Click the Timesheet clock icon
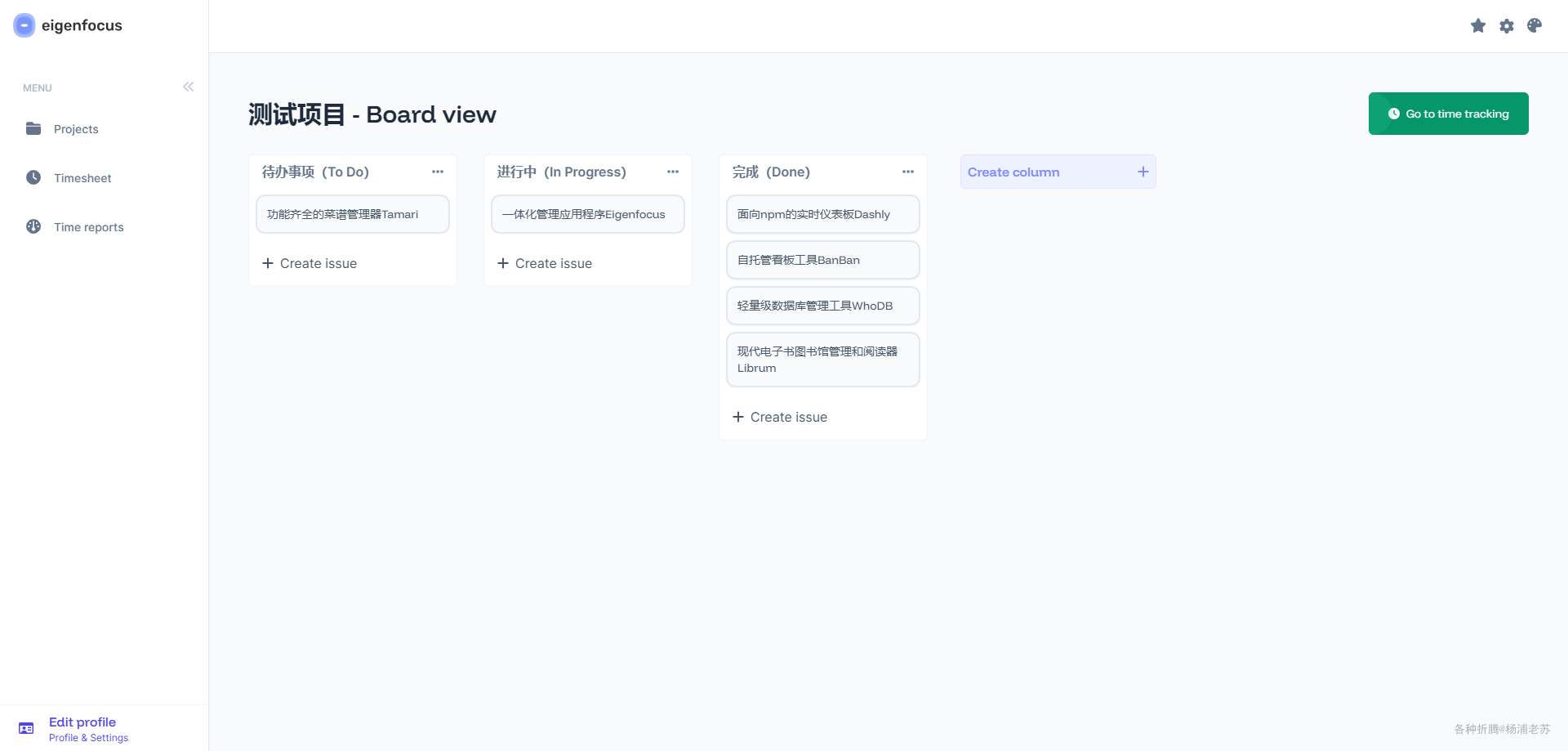The height and width of the screenshot is (751, 1568). 33,177
